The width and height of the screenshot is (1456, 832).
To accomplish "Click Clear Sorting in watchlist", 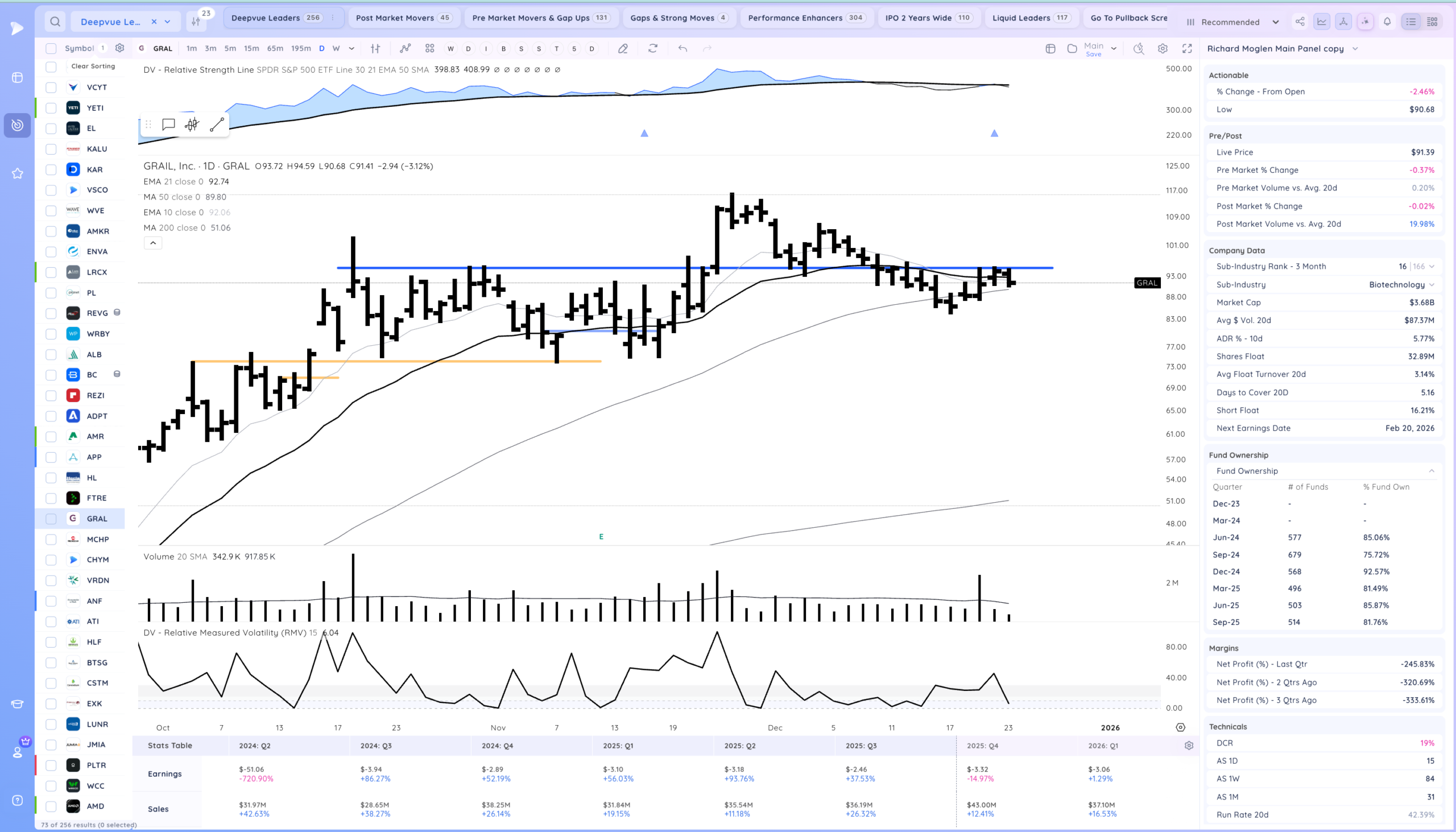I will pos(93,67).
